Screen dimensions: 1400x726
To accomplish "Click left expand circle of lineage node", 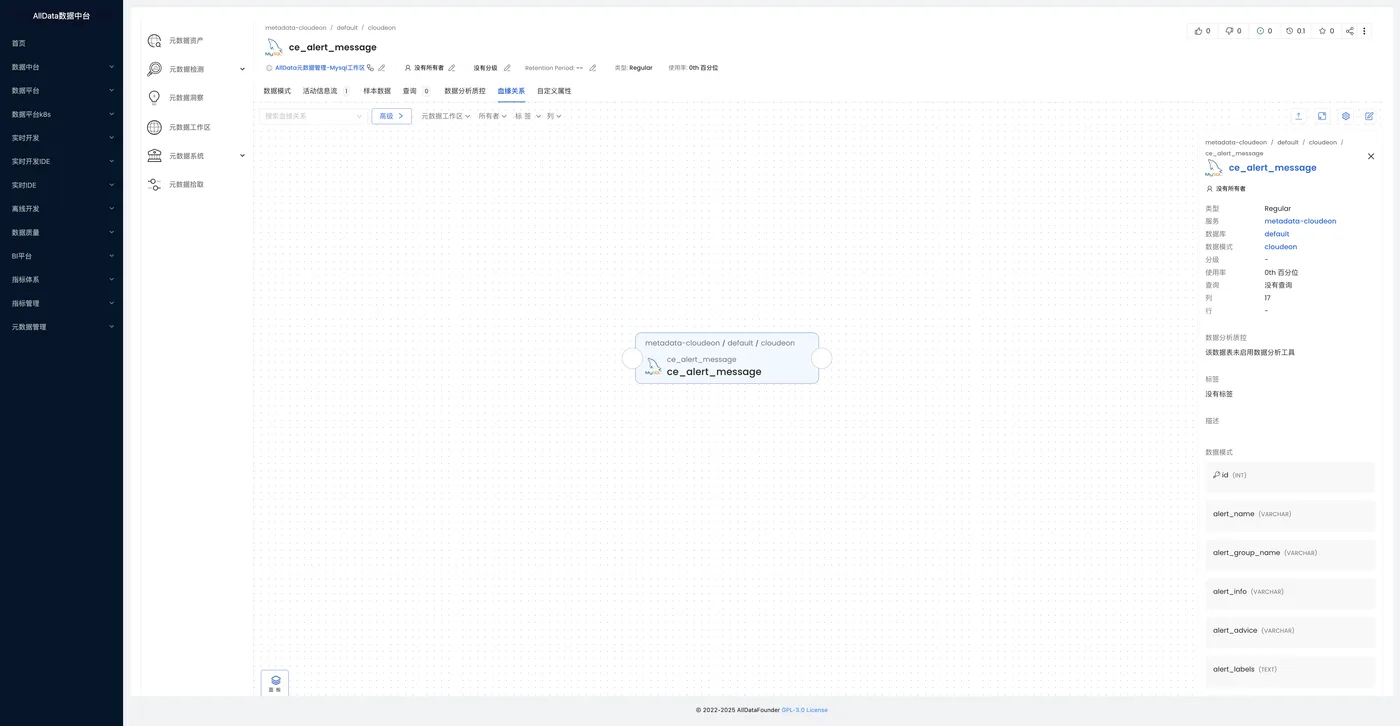I will tap(632, 358).
